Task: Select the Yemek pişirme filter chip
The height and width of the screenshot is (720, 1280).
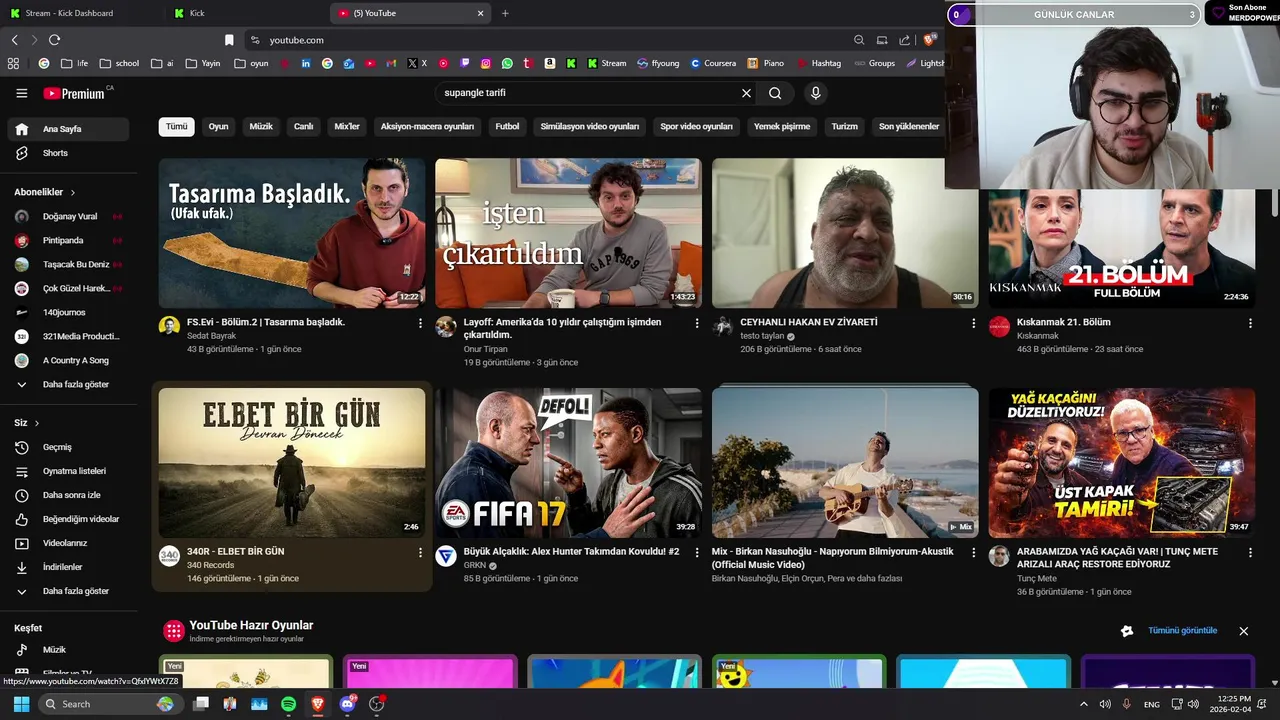Action: (x=782, y=127)
